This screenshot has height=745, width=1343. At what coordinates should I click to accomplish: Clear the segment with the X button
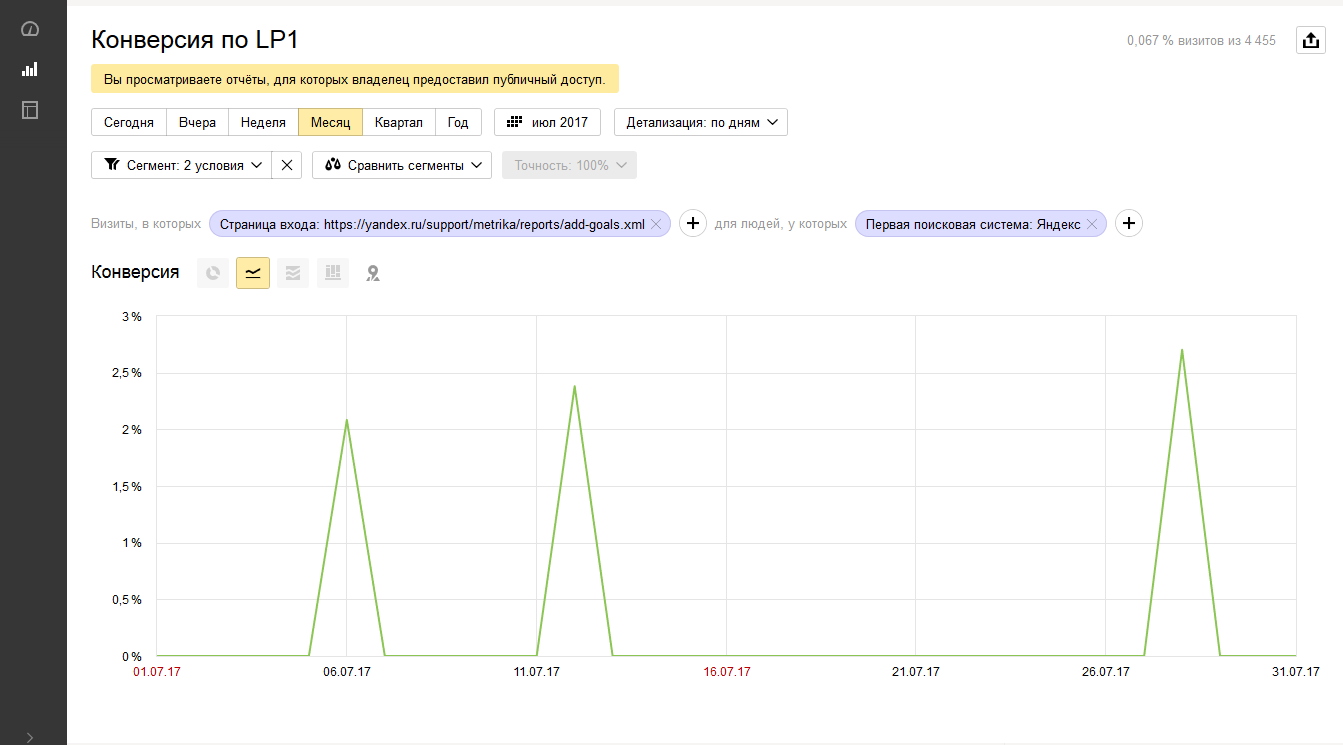pos(287,165)
